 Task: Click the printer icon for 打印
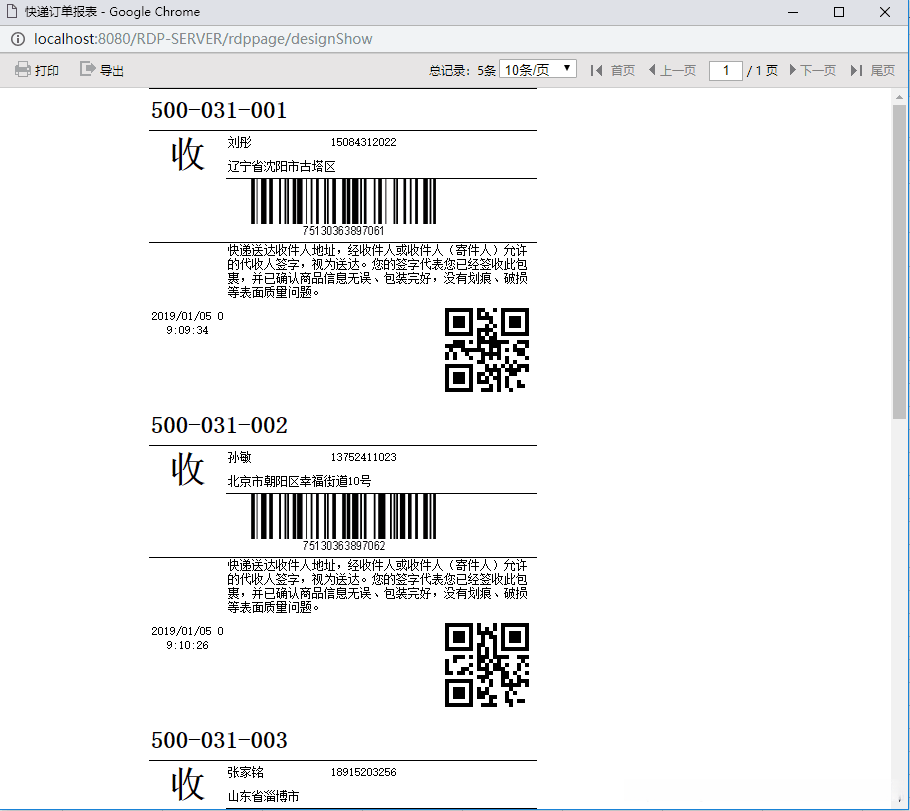pos(23,70)
